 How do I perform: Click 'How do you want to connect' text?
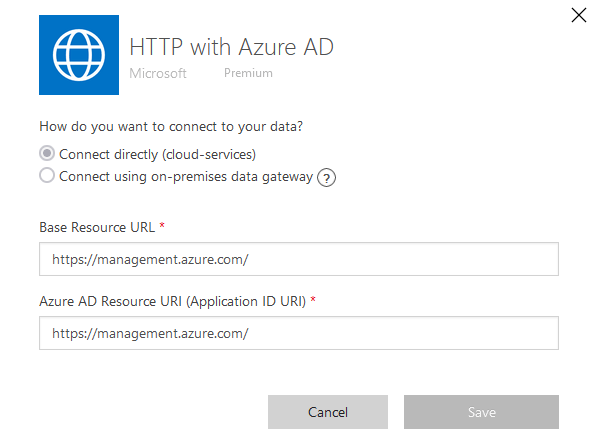(171, 127)
